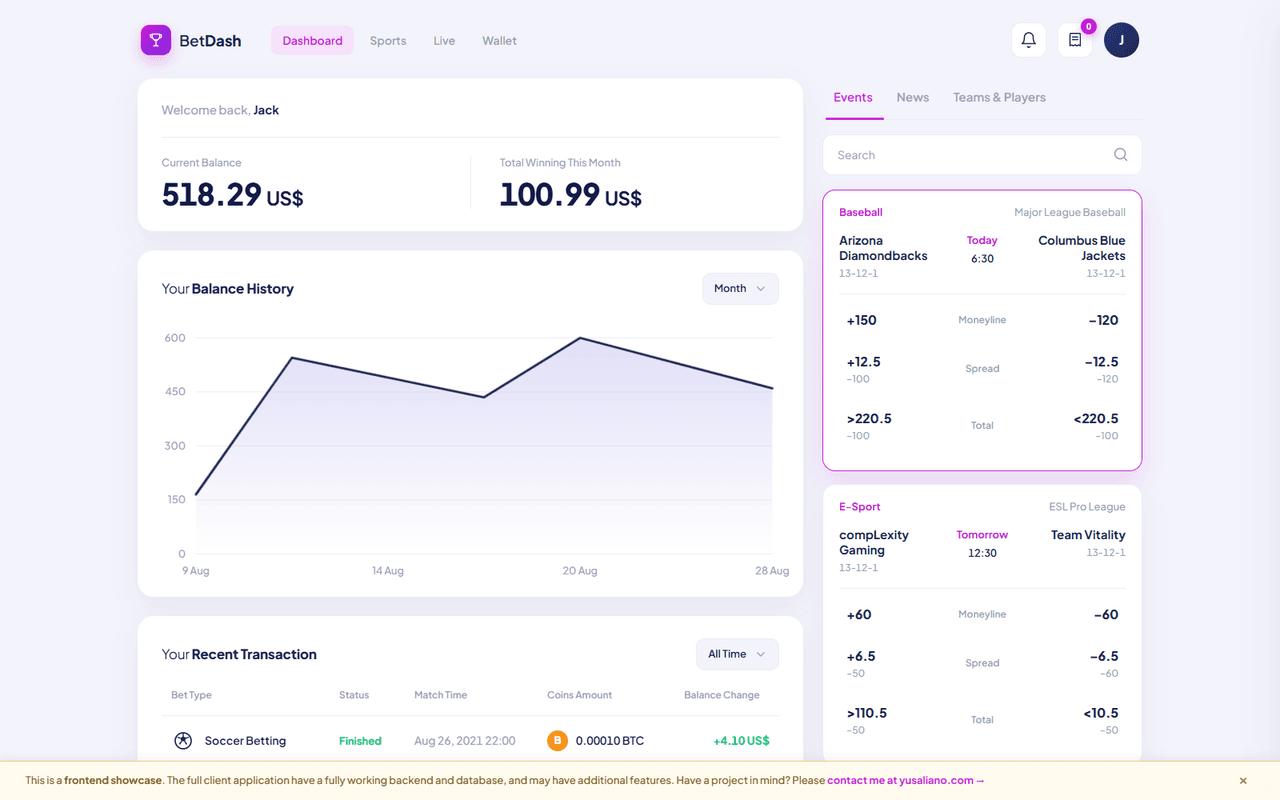Open the bet slip icon with badge
The height and width of the screenshot is (800, 1280).
1075,40
